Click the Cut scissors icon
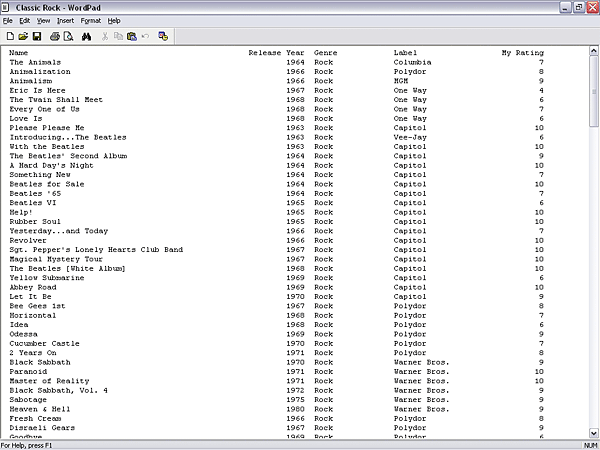The image size is (600, 450). 105,36
